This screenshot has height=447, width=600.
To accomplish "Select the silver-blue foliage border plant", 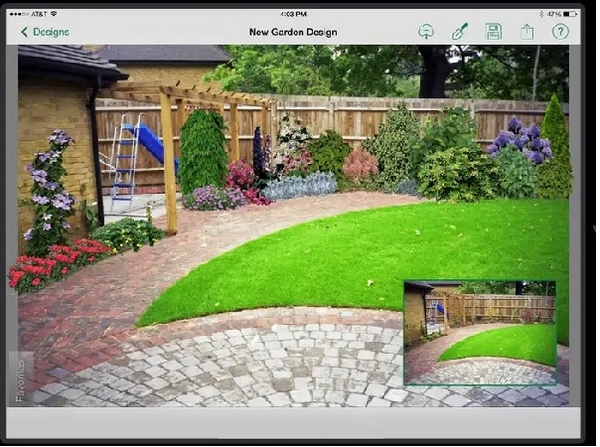I will [300, 186].
